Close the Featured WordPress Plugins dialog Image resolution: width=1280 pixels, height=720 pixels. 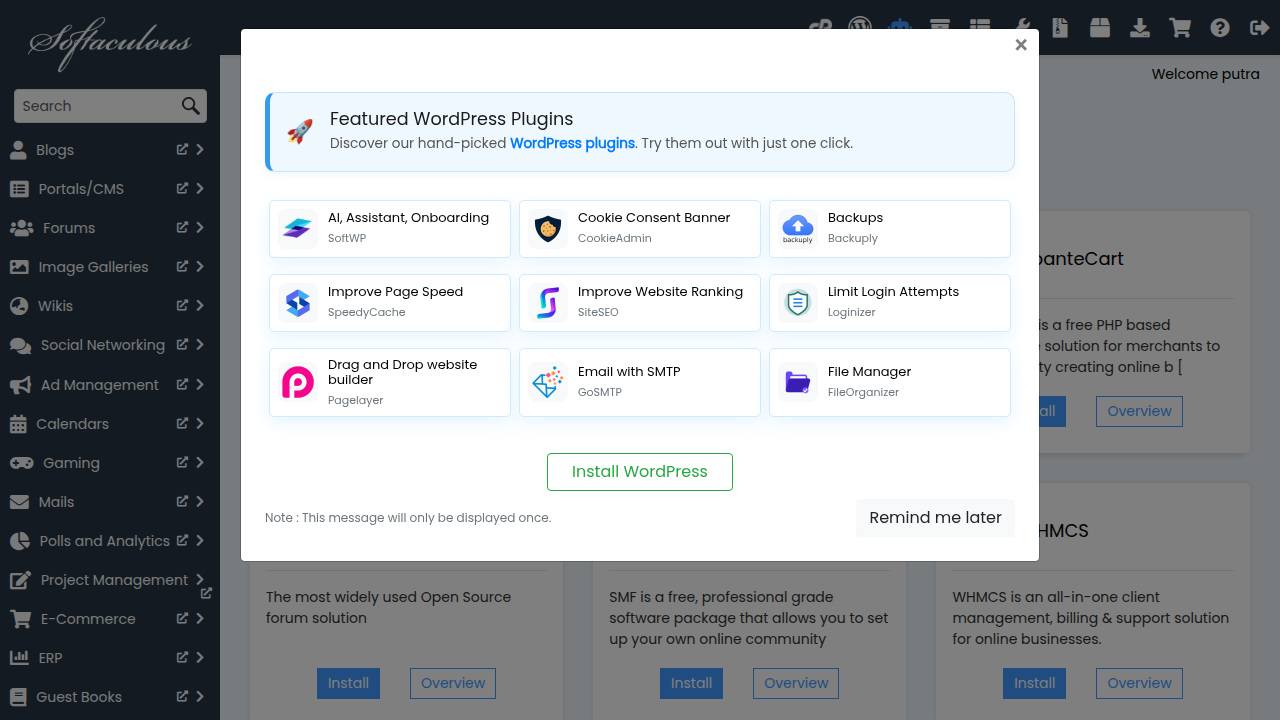coord(1021,45)
